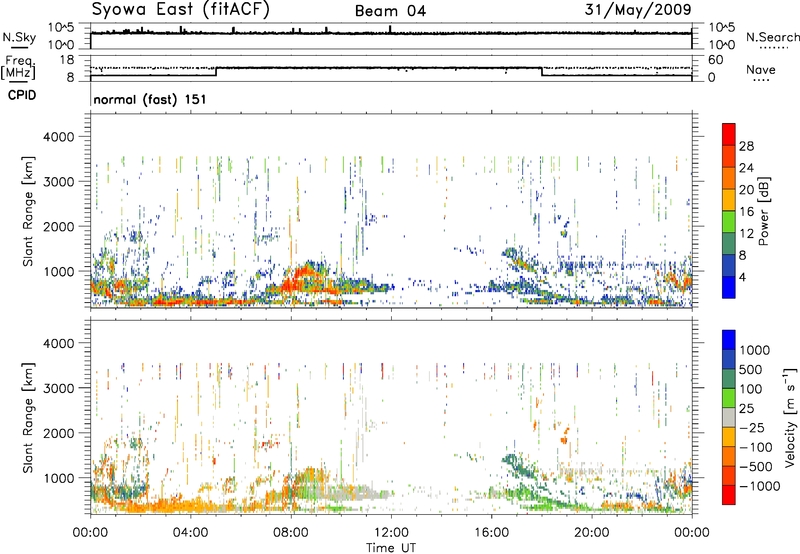Click the 28 label on power colorbar

(x=746, y=146)
